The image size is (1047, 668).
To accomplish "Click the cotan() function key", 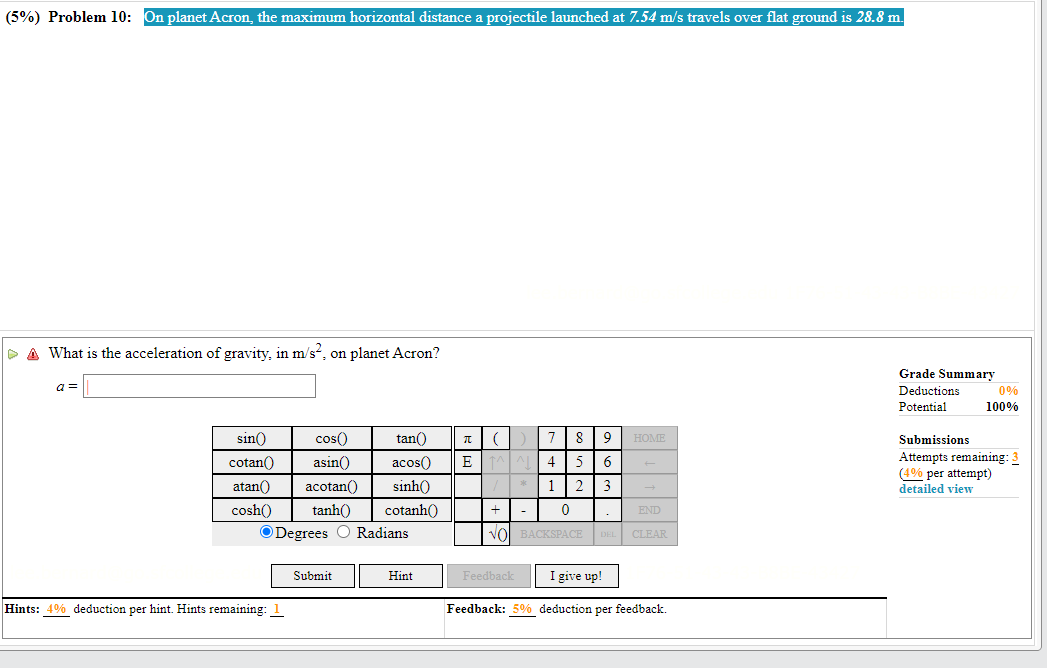I will pyautogui.click(x=252, y=462).
